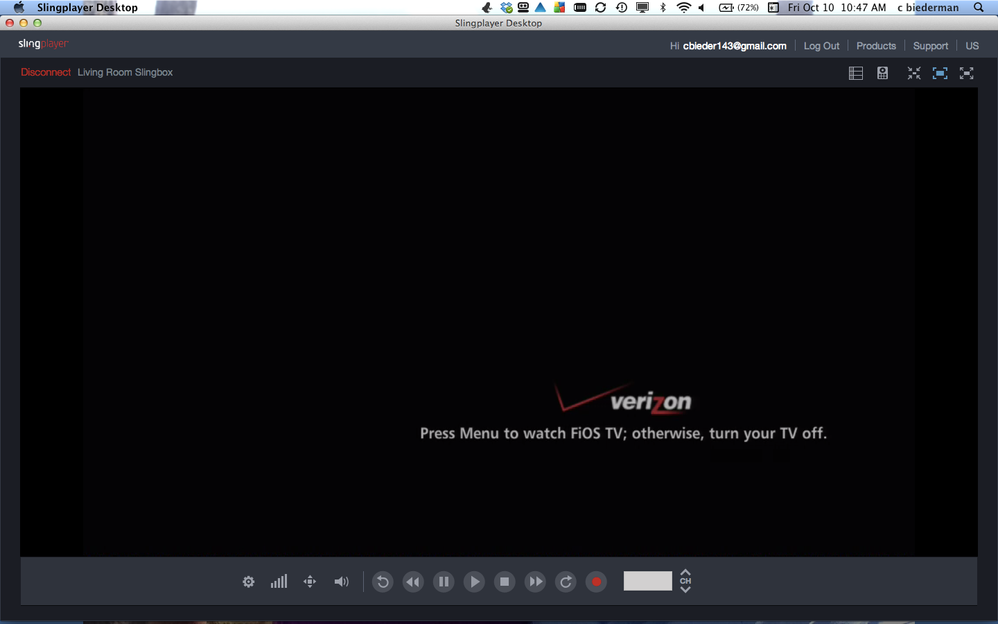Log Out of the Sling account
Screen dimensions: 998x624
(821, 46)
